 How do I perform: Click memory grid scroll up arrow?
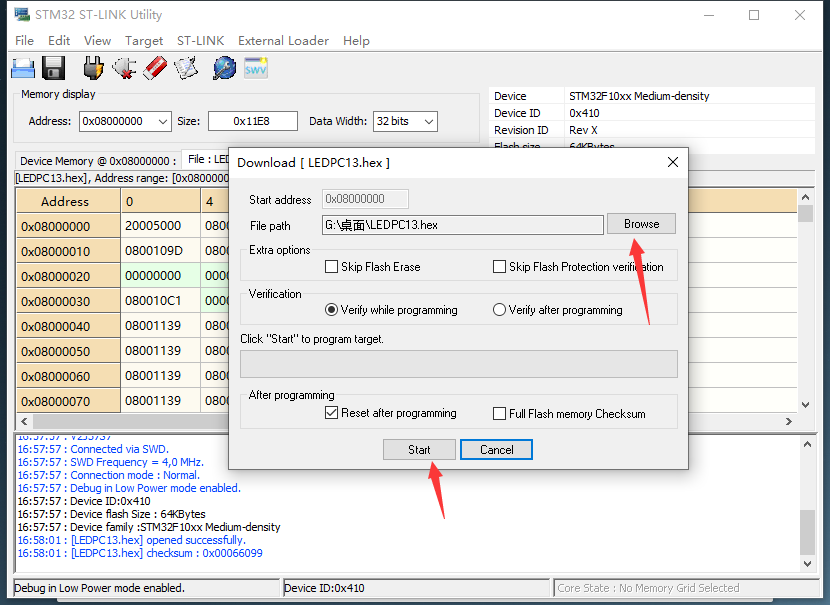tap(805, 197)
